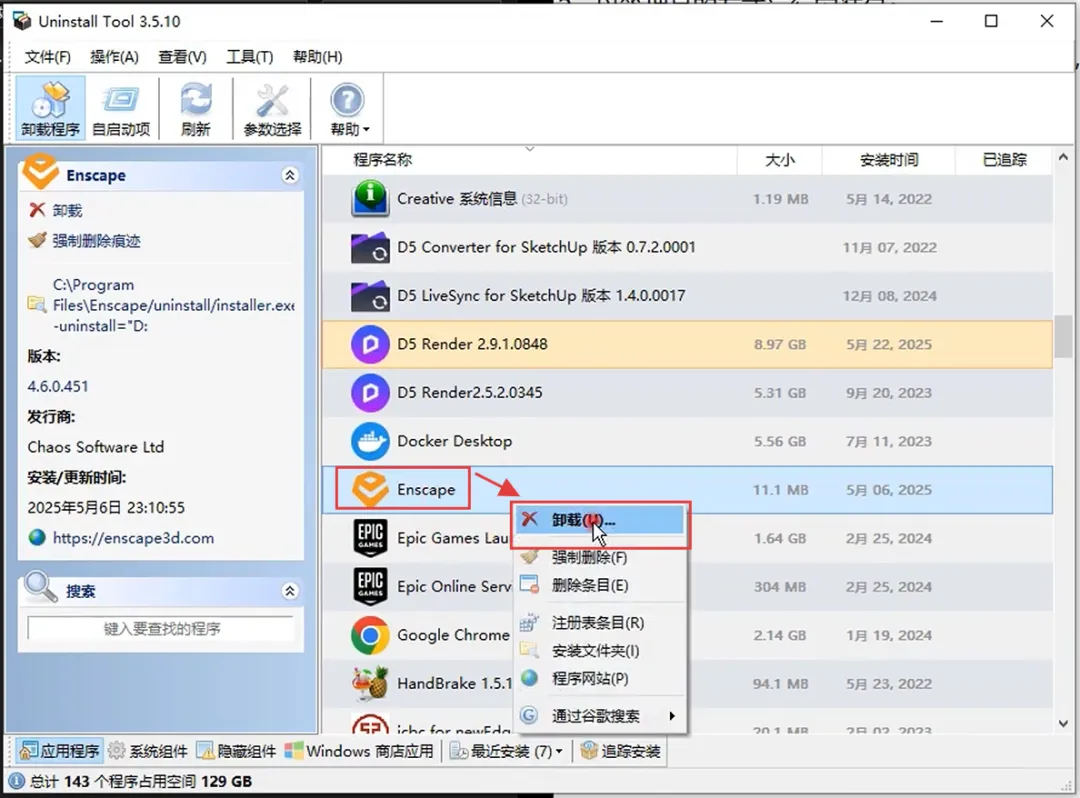Click the D5 Render2.5.2.0345 icon

[x=370, y=392]
